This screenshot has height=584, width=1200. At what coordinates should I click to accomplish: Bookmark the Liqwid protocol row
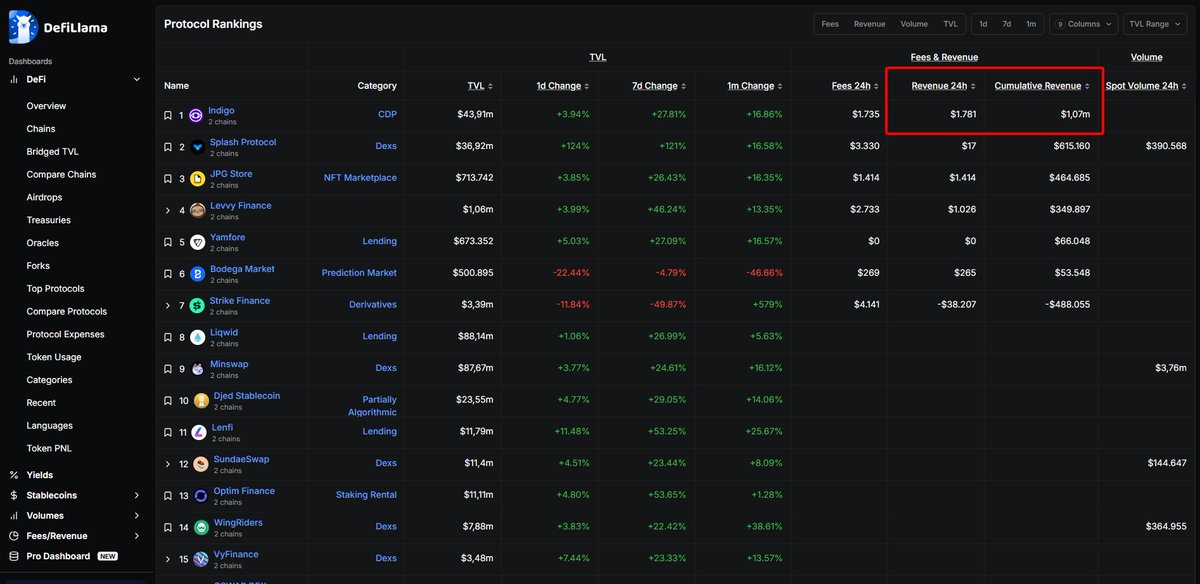click(x=168, y=337)
